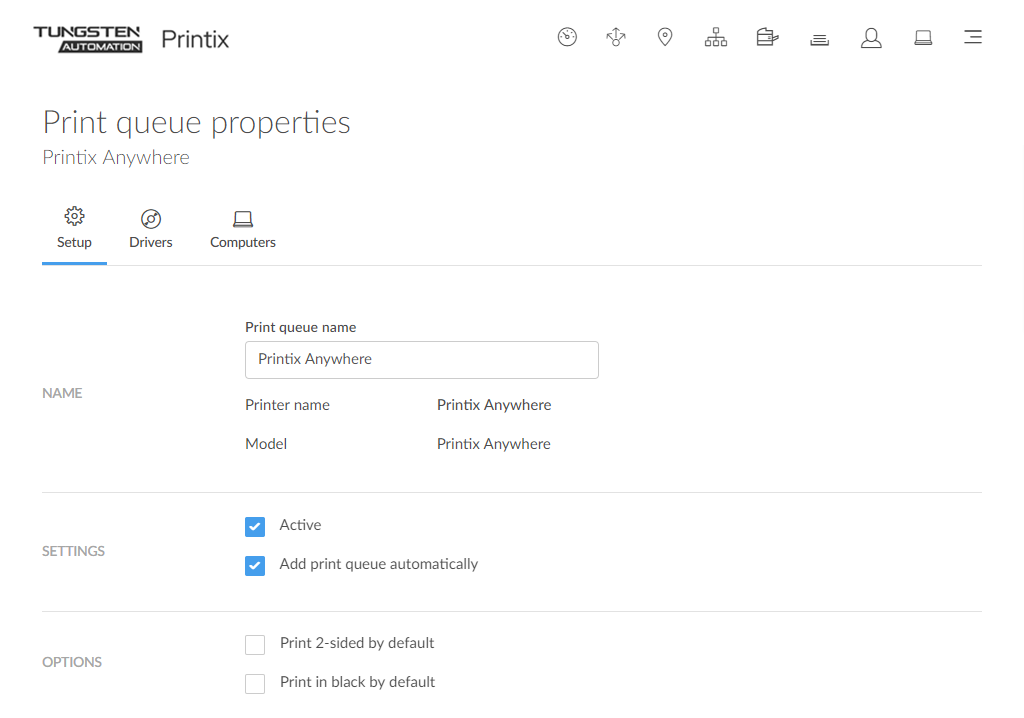This screenshot has height=718, width=1024.
Task: Select the Setup tab
Action: tap(74, 230)
